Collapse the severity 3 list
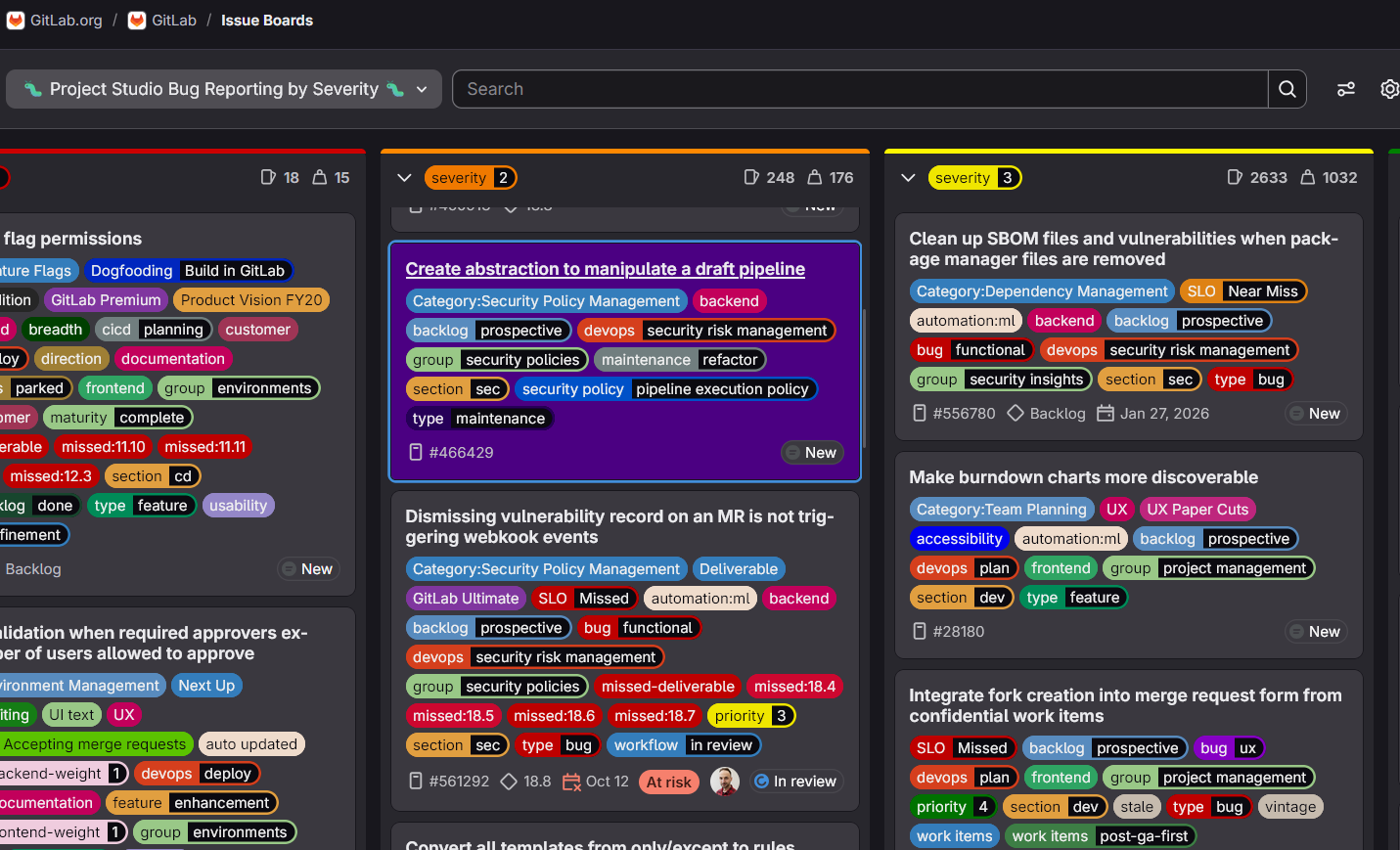 click(908, 177)
